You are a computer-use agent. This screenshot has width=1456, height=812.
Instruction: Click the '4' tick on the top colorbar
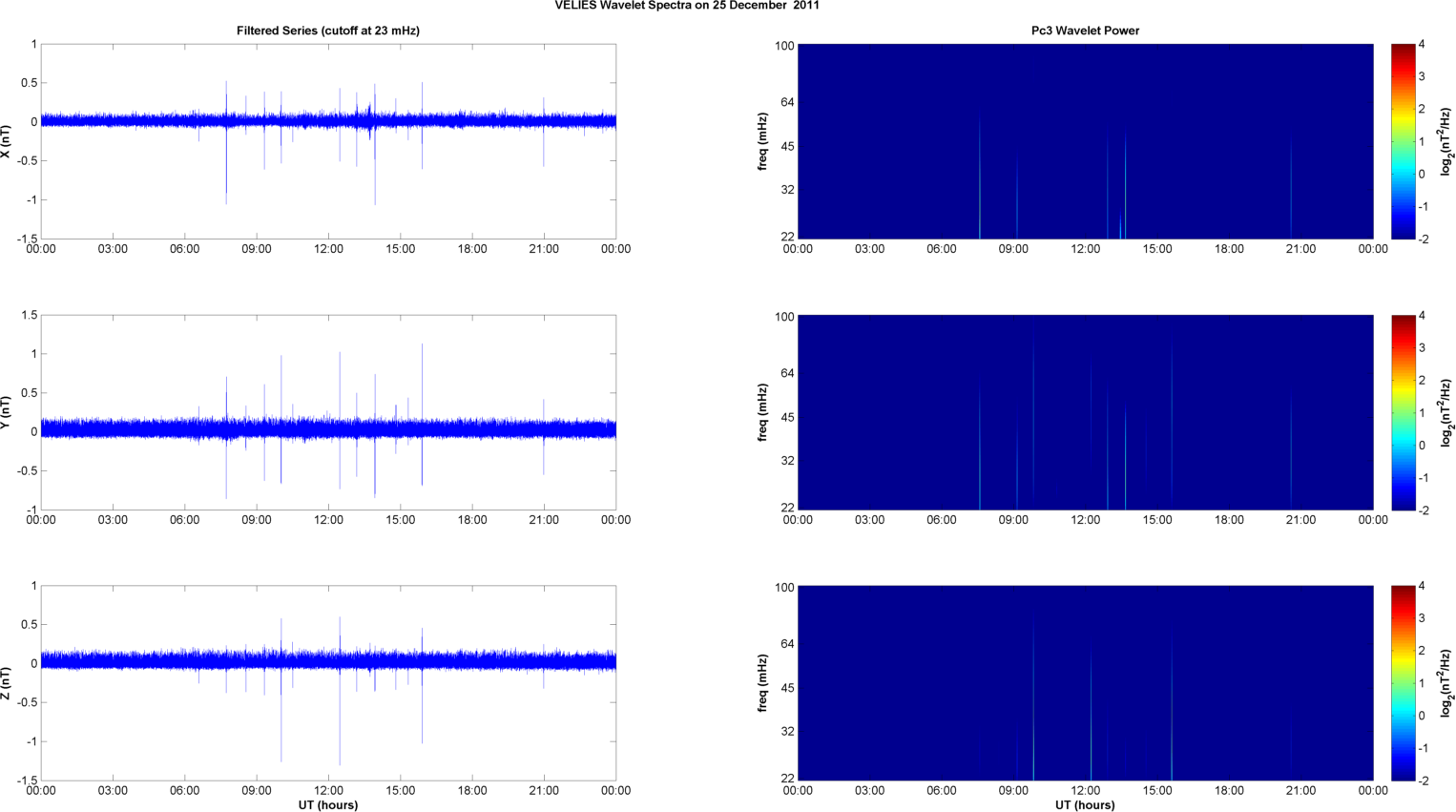point(1422,45)
